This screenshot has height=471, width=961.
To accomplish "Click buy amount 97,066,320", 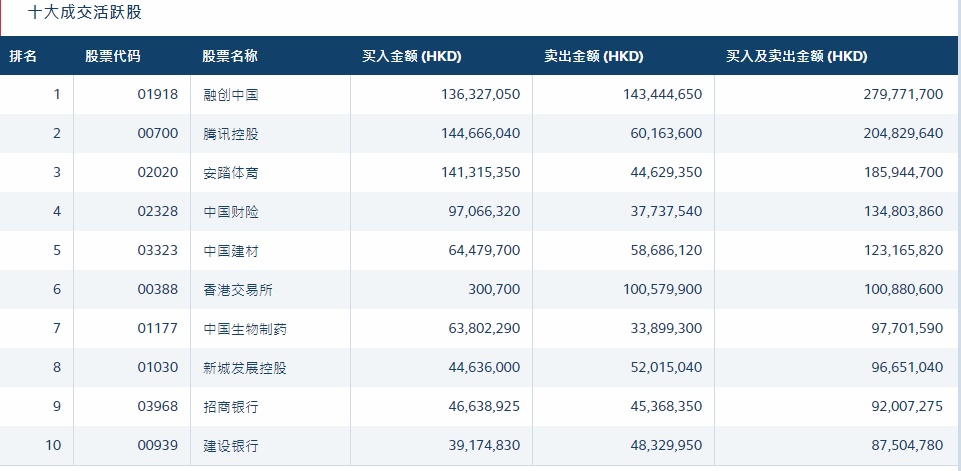I will point(484,212).
